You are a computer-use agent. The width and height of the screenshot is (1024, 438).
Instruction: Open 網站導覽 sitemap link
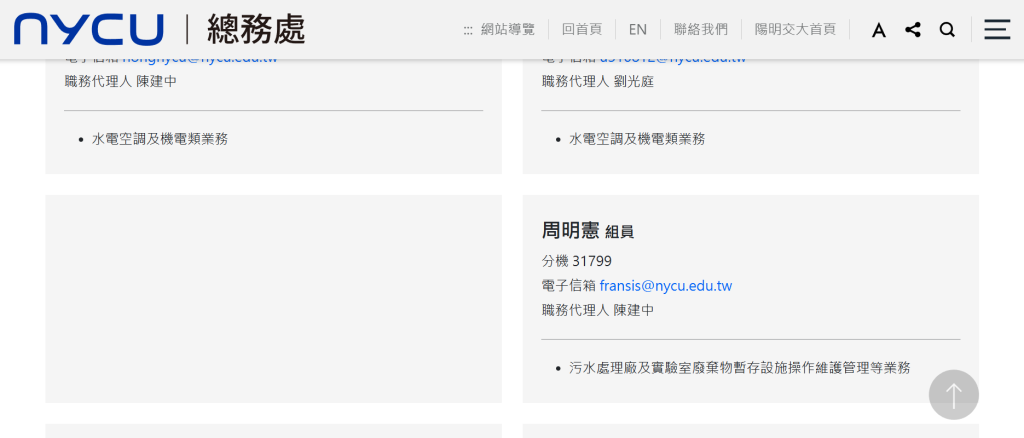508,30
